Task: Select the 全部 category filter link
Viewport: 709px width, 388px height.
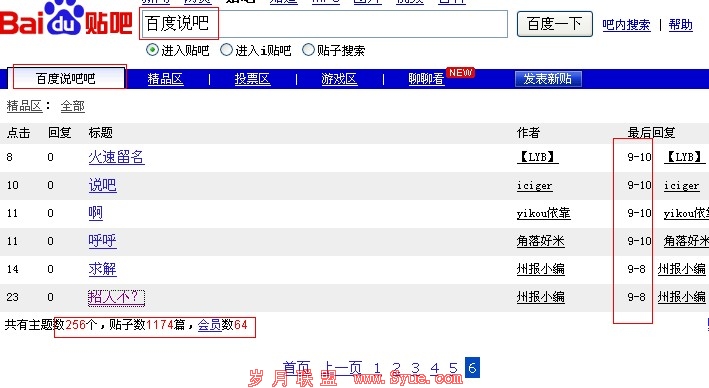Action: (73, 106)
